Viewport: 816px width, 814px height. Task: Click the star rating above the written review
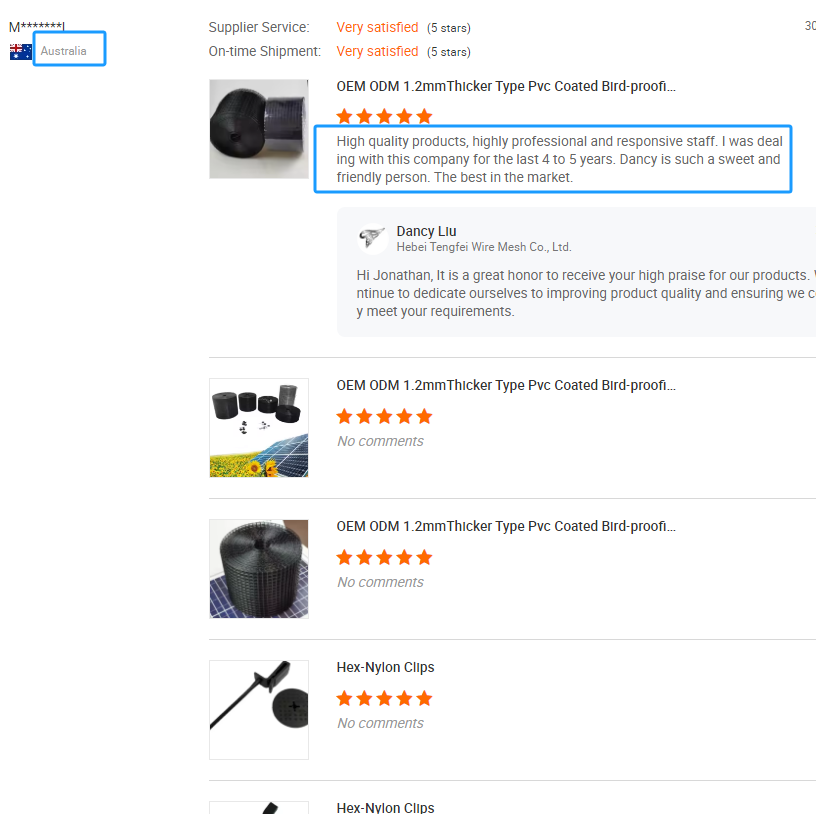pos(384,116)
